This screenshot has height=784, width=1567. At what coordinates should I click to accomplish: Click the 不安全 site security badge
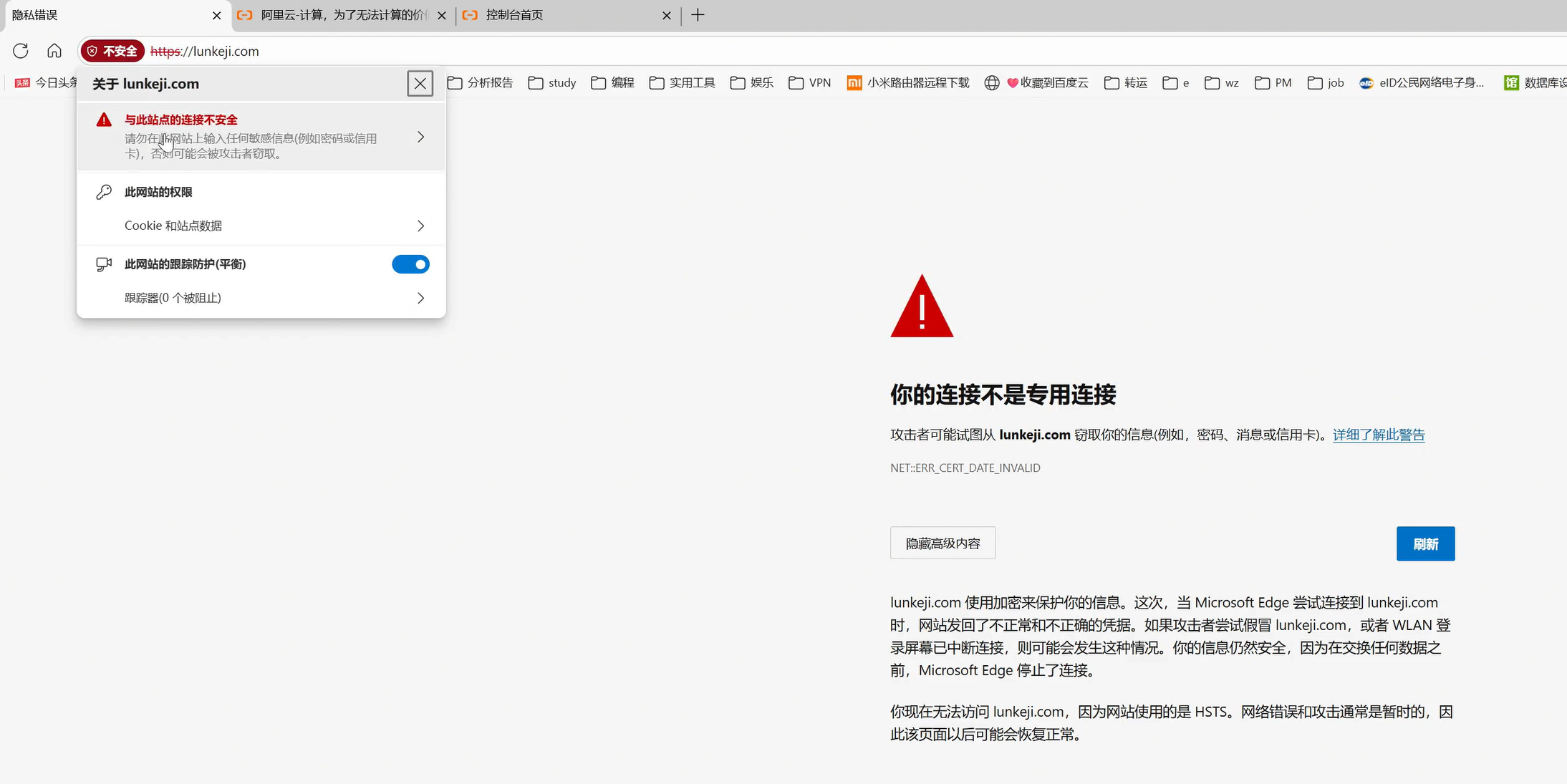point(112,51)
